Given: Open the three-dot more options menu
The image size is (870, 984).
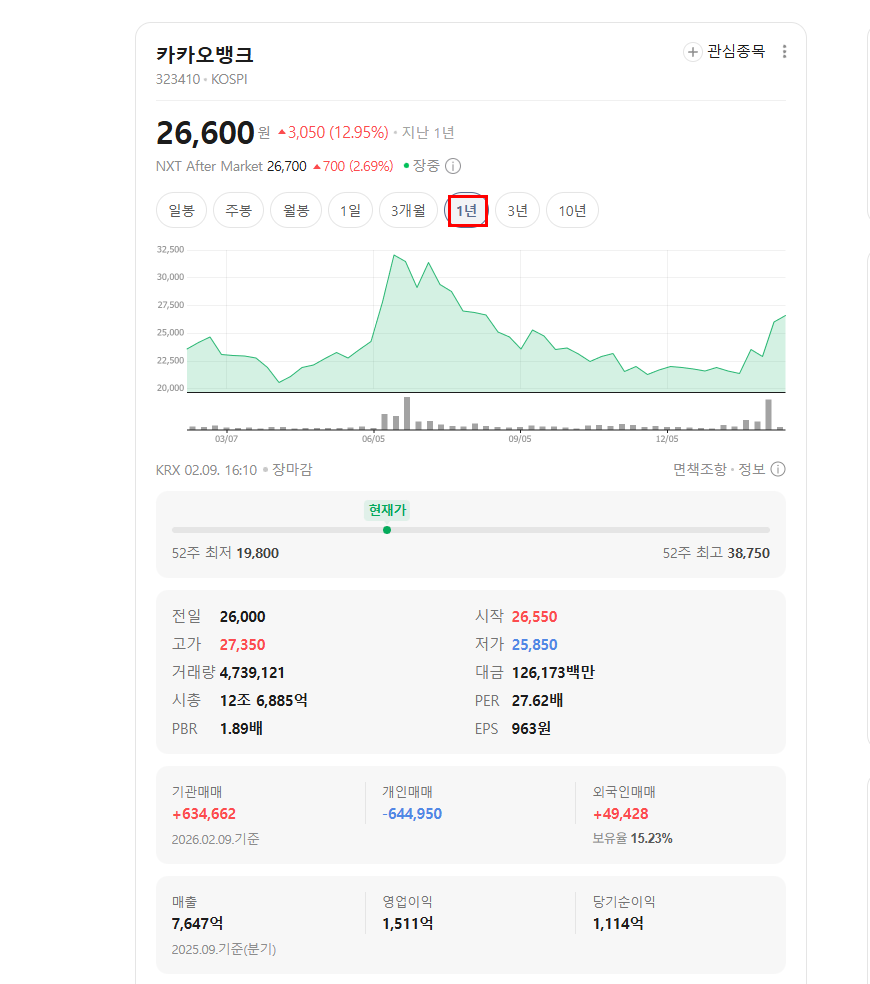Looking at the screenshot, I should [784, 51].
